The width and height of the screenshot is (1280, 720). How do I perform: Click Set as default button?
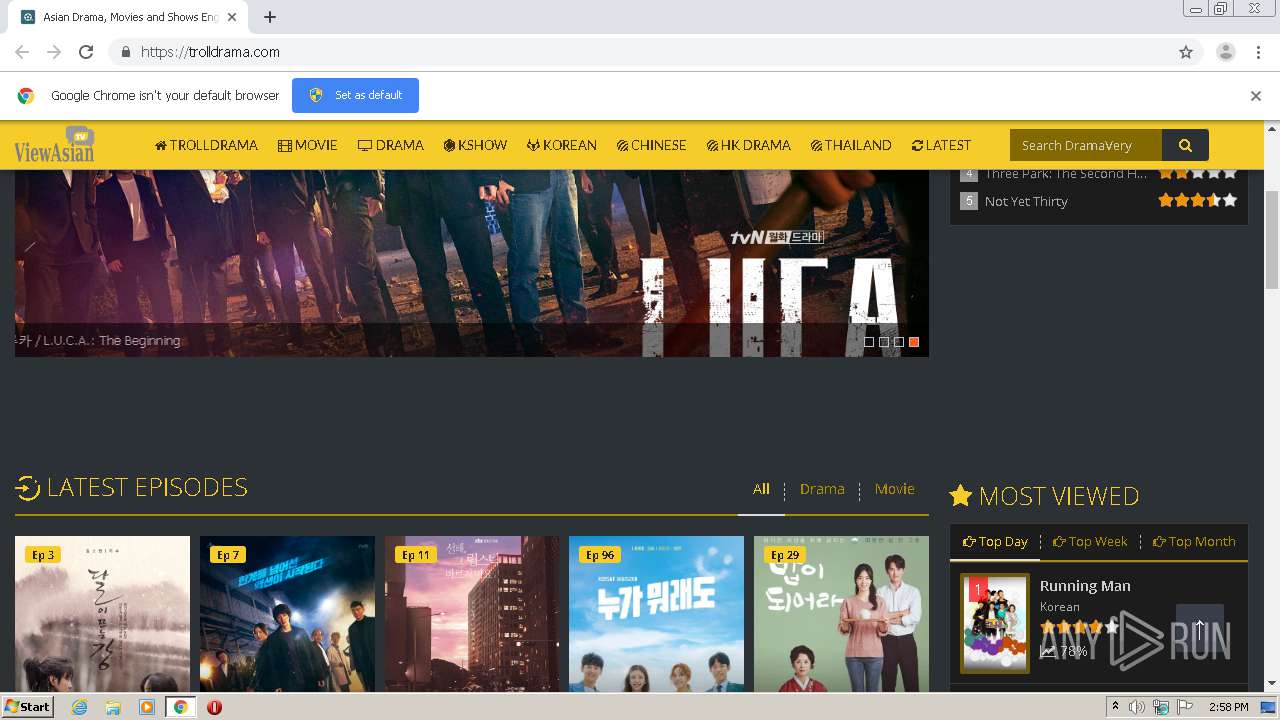[355, 95]
